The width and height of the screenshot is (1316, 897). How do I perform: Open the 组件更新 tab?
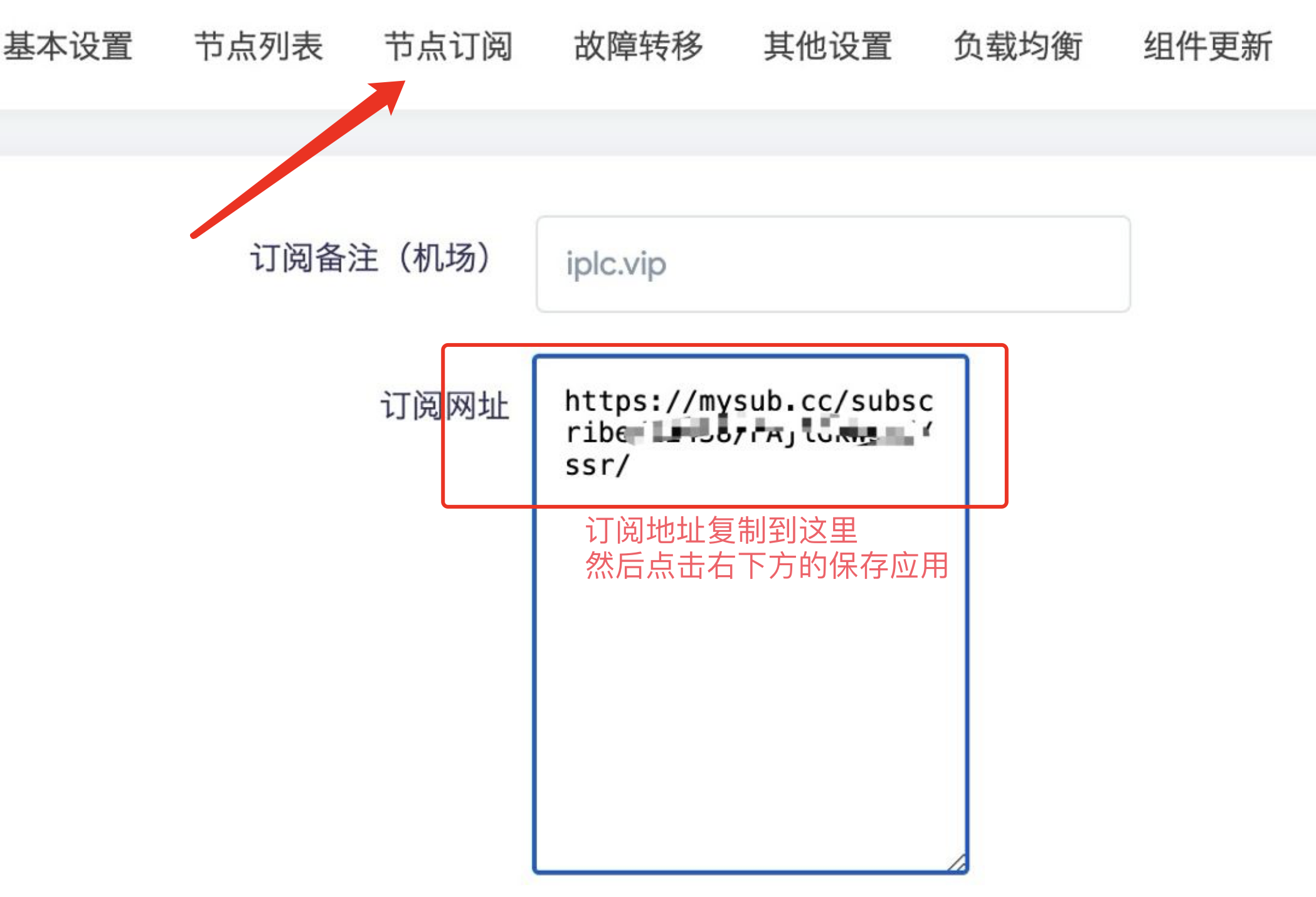(x=1207, y=46)
